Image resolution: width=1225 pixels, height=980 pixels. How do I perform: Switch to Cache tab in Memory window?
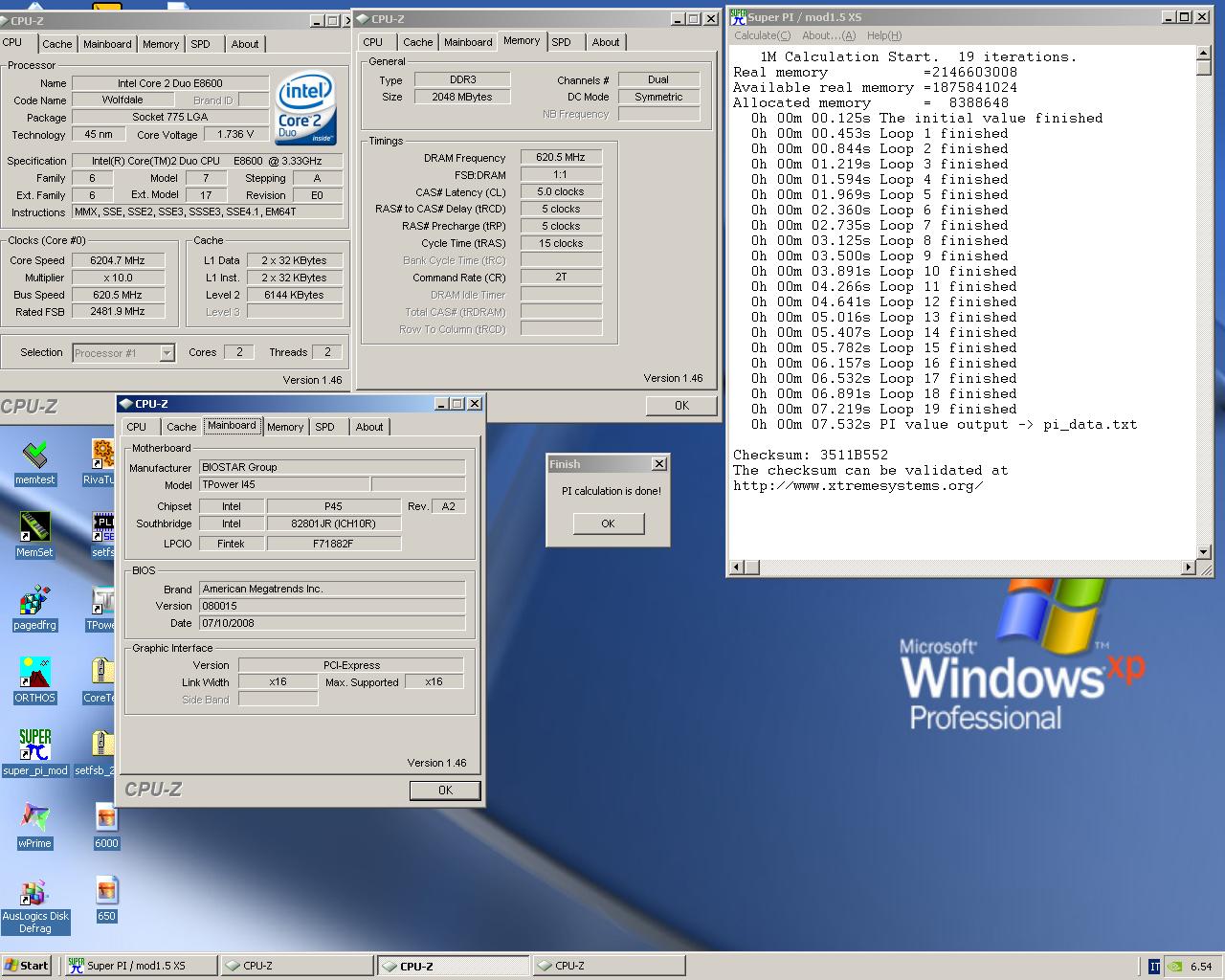[x=417, y=42]
